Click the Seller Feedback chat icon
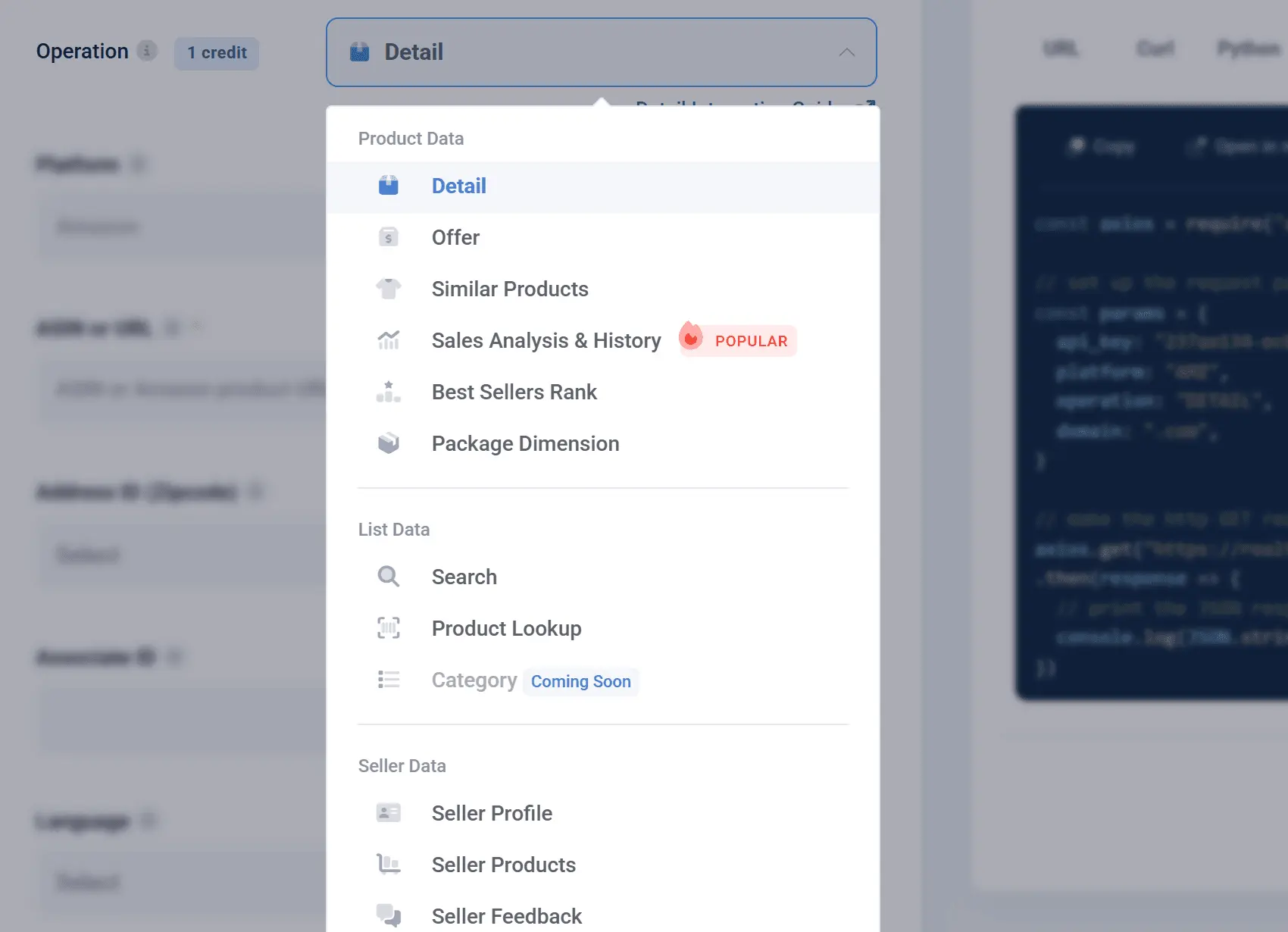 pos(389,916)
